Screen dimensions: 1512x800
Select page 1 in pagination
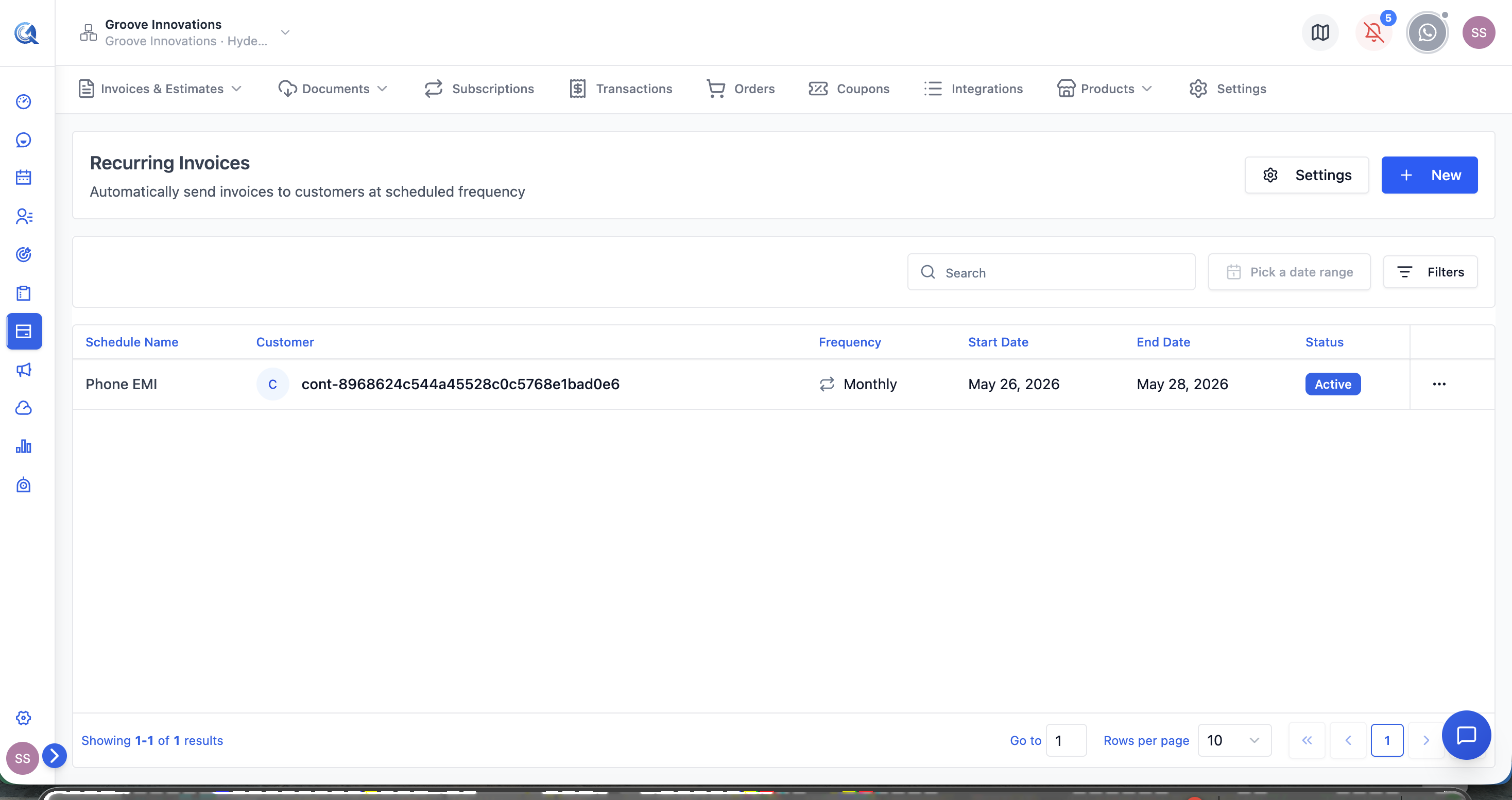(1387, 740)
